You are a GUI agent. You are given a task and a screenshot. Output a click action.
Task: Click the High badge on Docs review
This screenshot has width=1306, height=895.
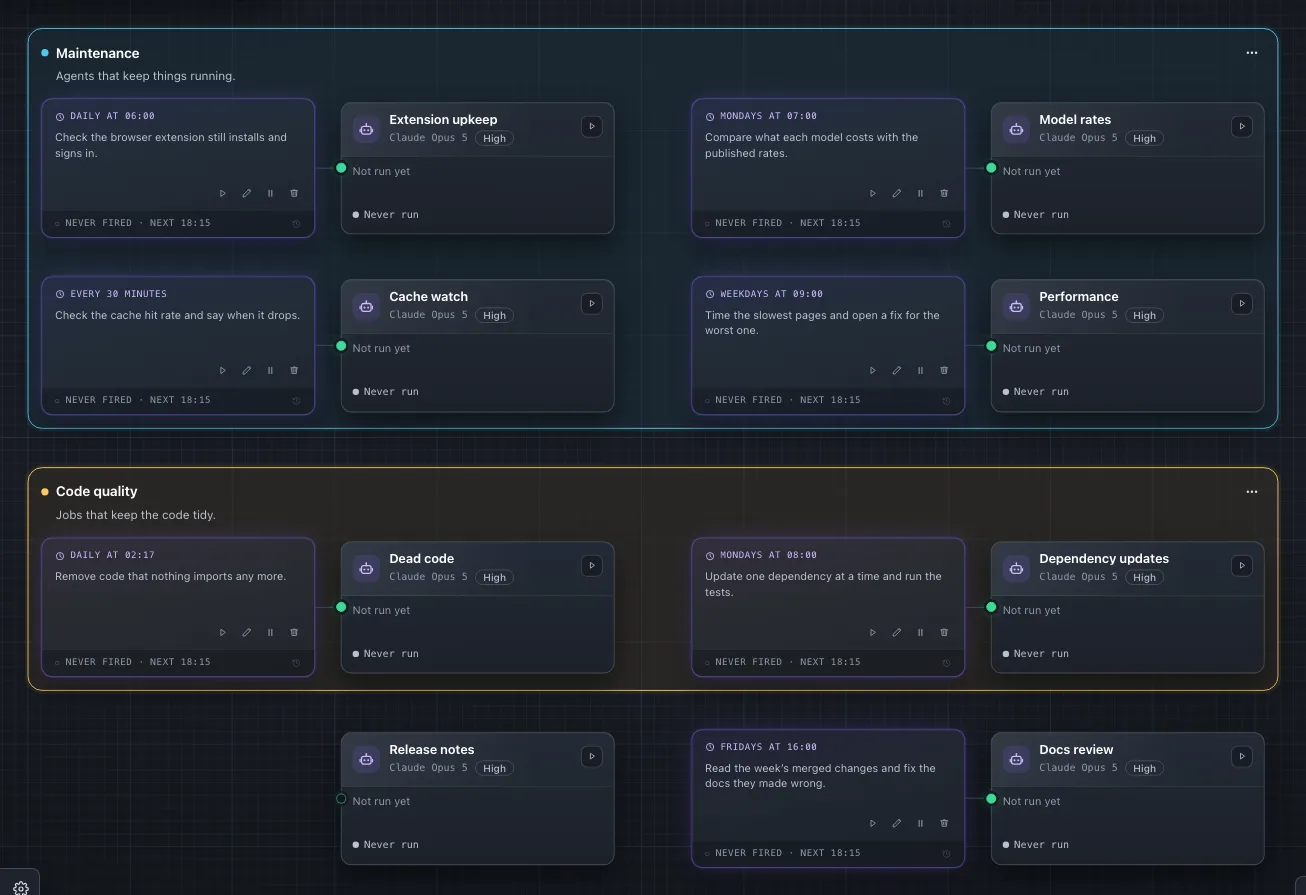click(x=1145, y=768)
